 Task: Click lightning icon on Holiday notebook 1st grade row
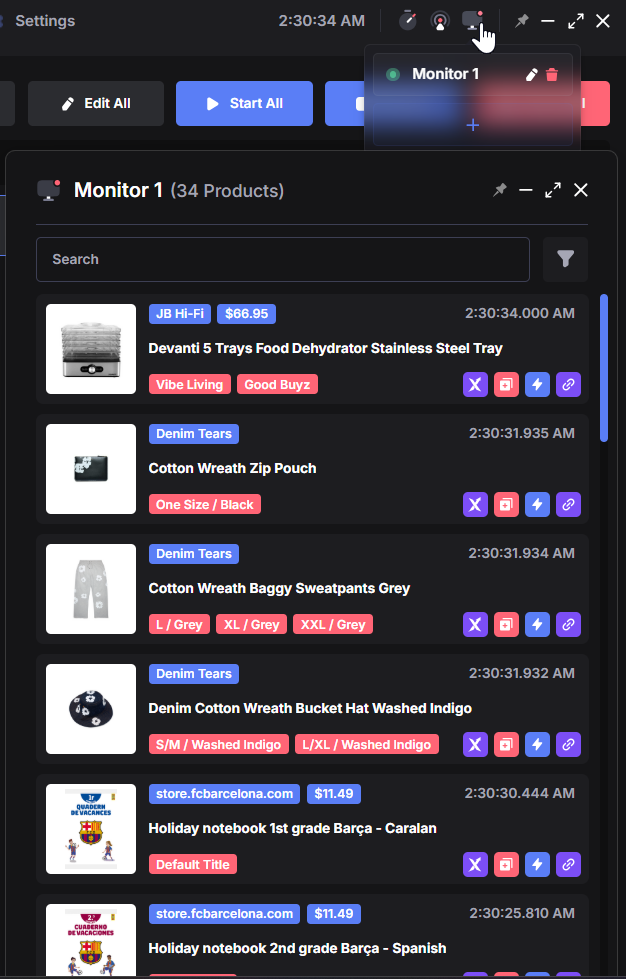pos(537,865)
